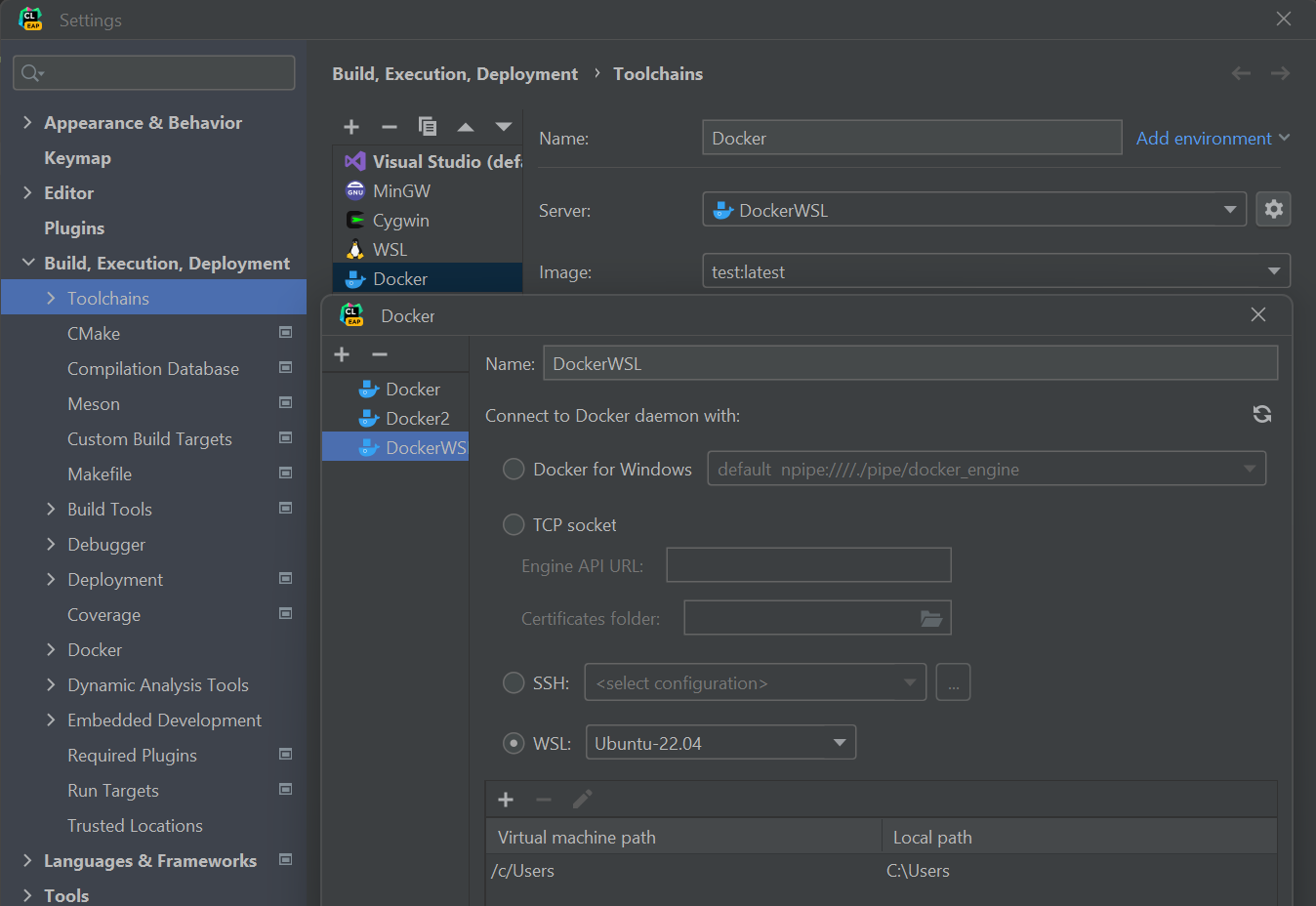The width and height of the screenshot is (1316, 906).
Task: Browse for Certificates folder
Action: (931, 618)
